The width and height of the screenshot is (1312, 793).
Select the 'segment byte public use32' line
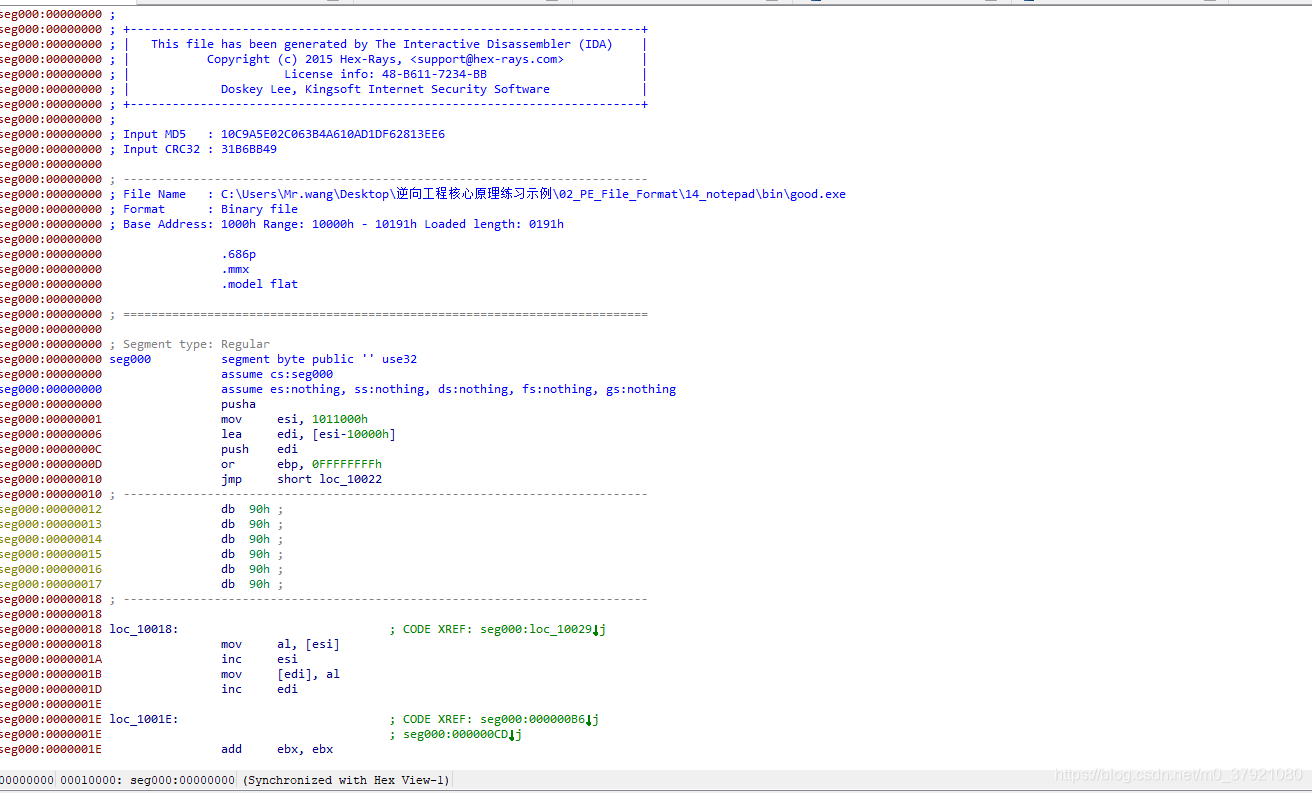pos(319,359)
